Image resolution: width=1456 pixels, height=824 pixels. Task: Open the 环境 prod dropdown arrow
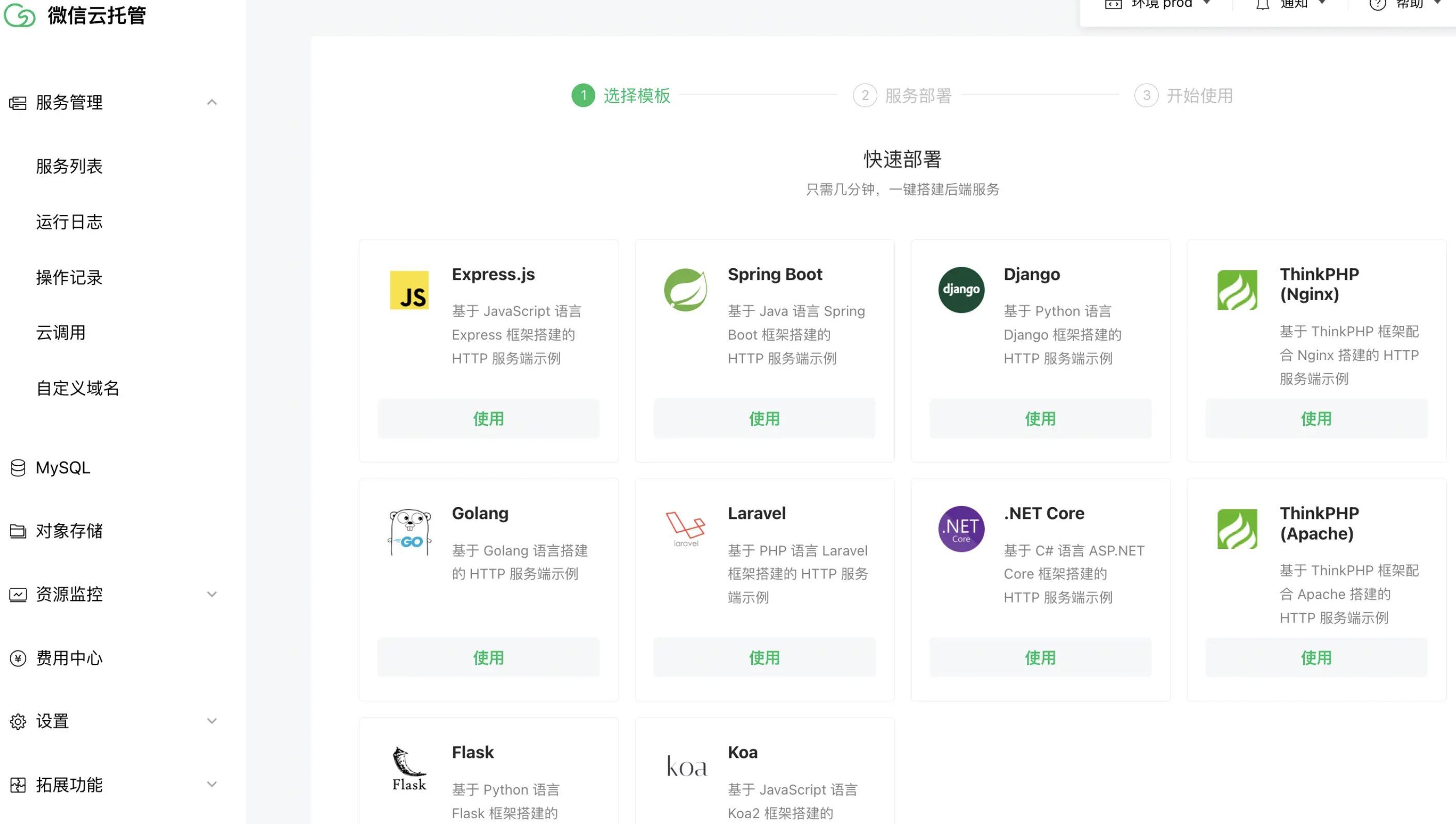(1207, 3)
